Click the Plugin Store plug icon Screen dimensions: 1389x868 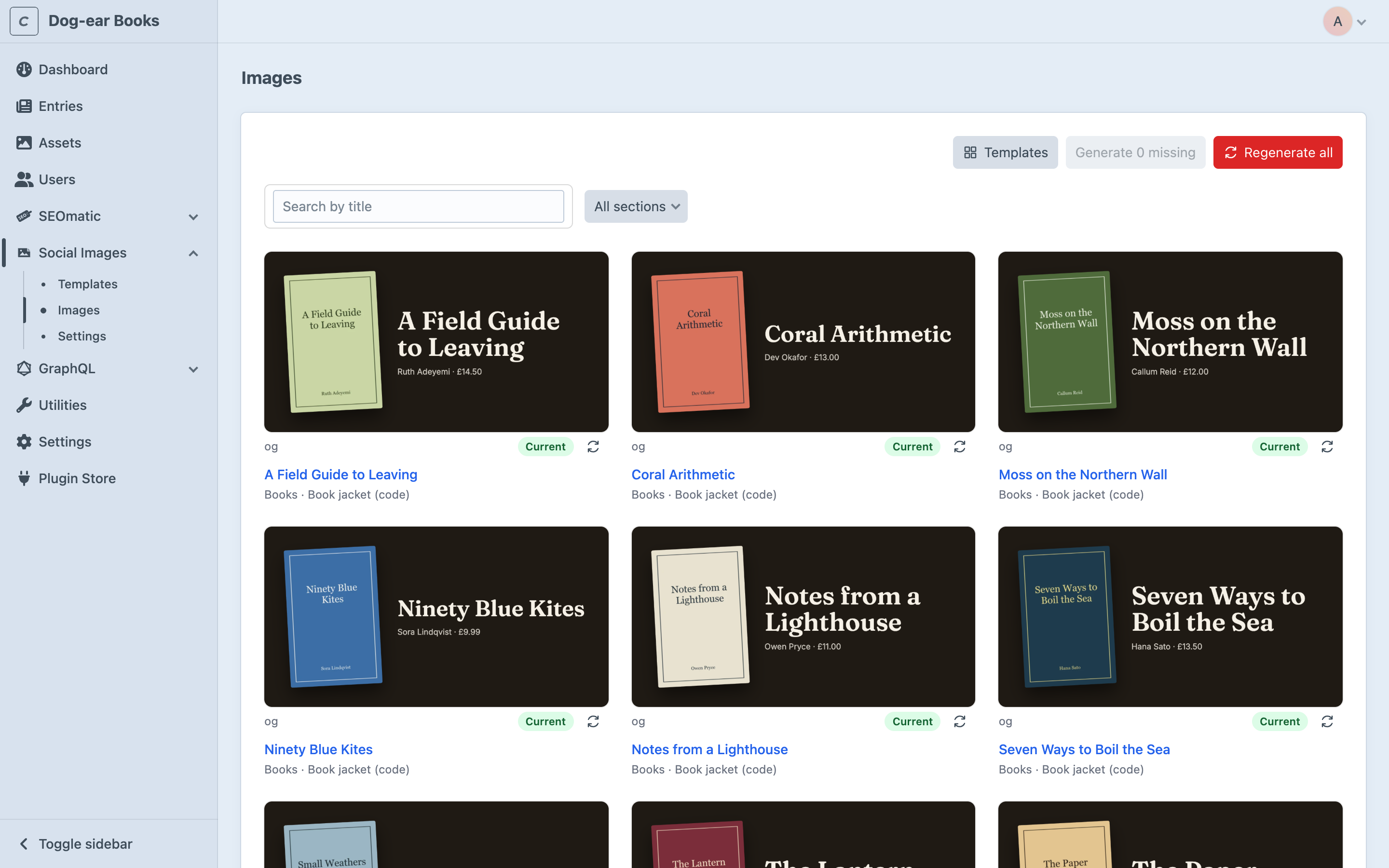24,478
